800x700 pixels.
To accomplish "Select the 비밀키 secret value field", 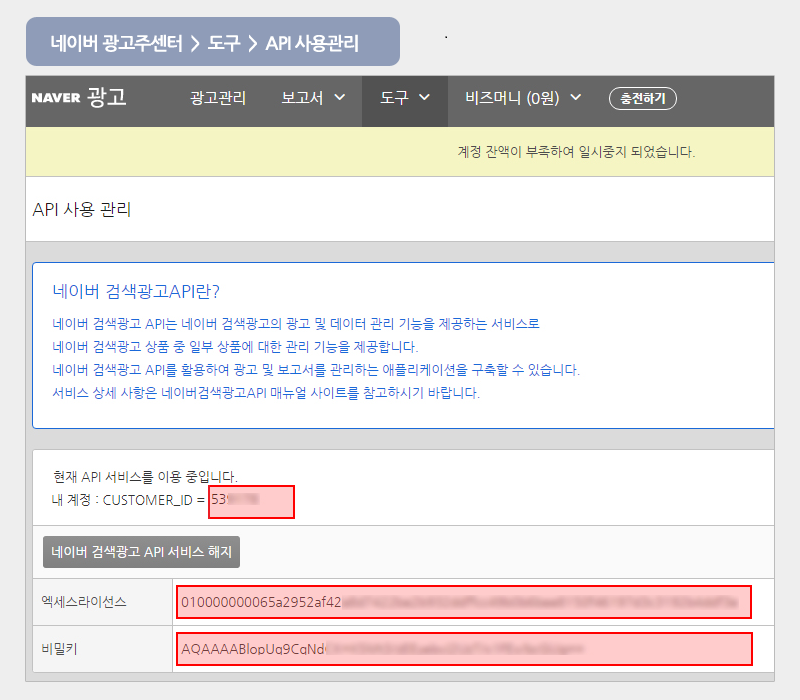I will (464, 649).
